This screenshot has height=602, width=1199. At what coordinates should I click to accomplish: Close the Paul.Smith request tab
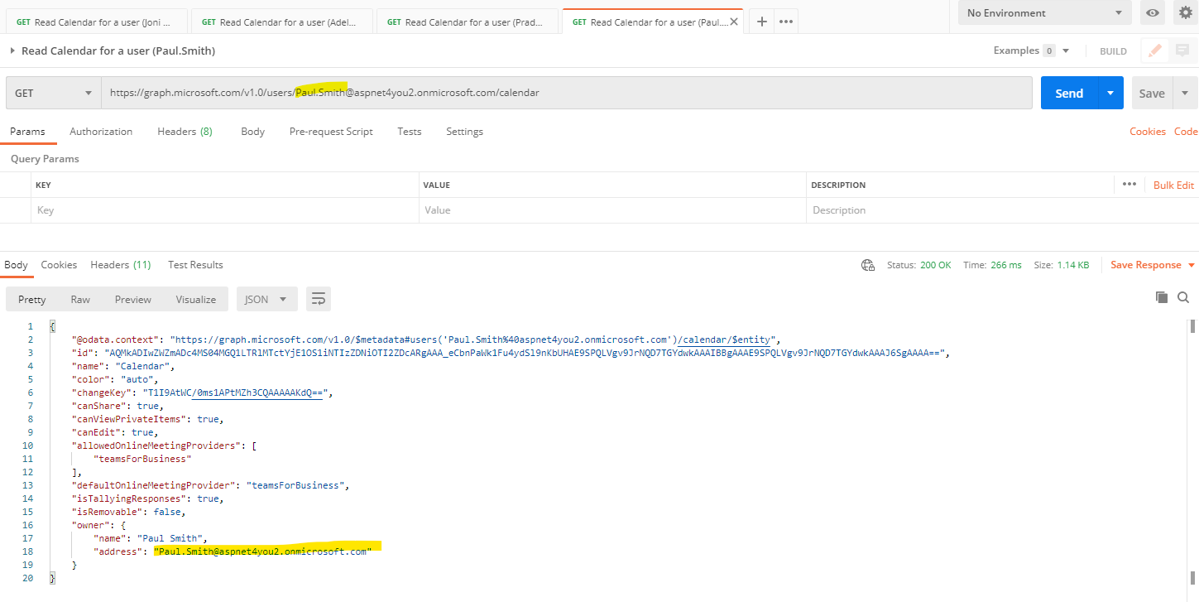pos(734,22)
